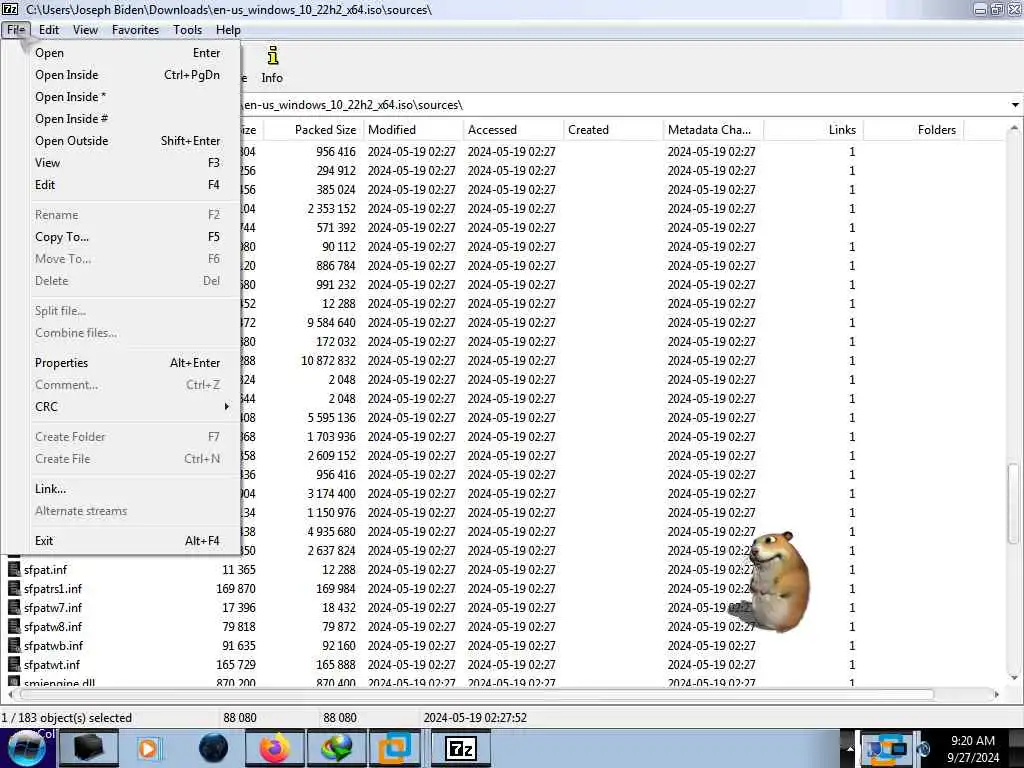Viewport: 1024px width, 768px height.
Task: Select the sfpatrs1.inf file
Action: click(x=52, y=588)
